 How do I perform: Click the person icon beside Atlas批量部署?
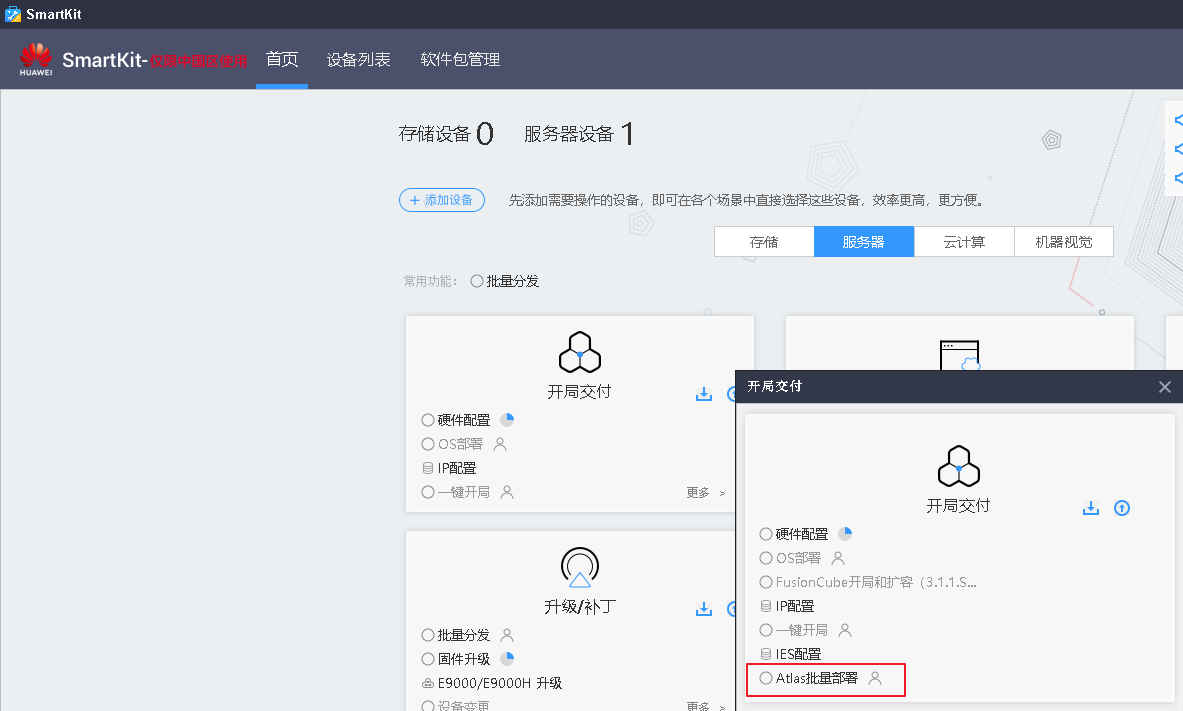875,678
